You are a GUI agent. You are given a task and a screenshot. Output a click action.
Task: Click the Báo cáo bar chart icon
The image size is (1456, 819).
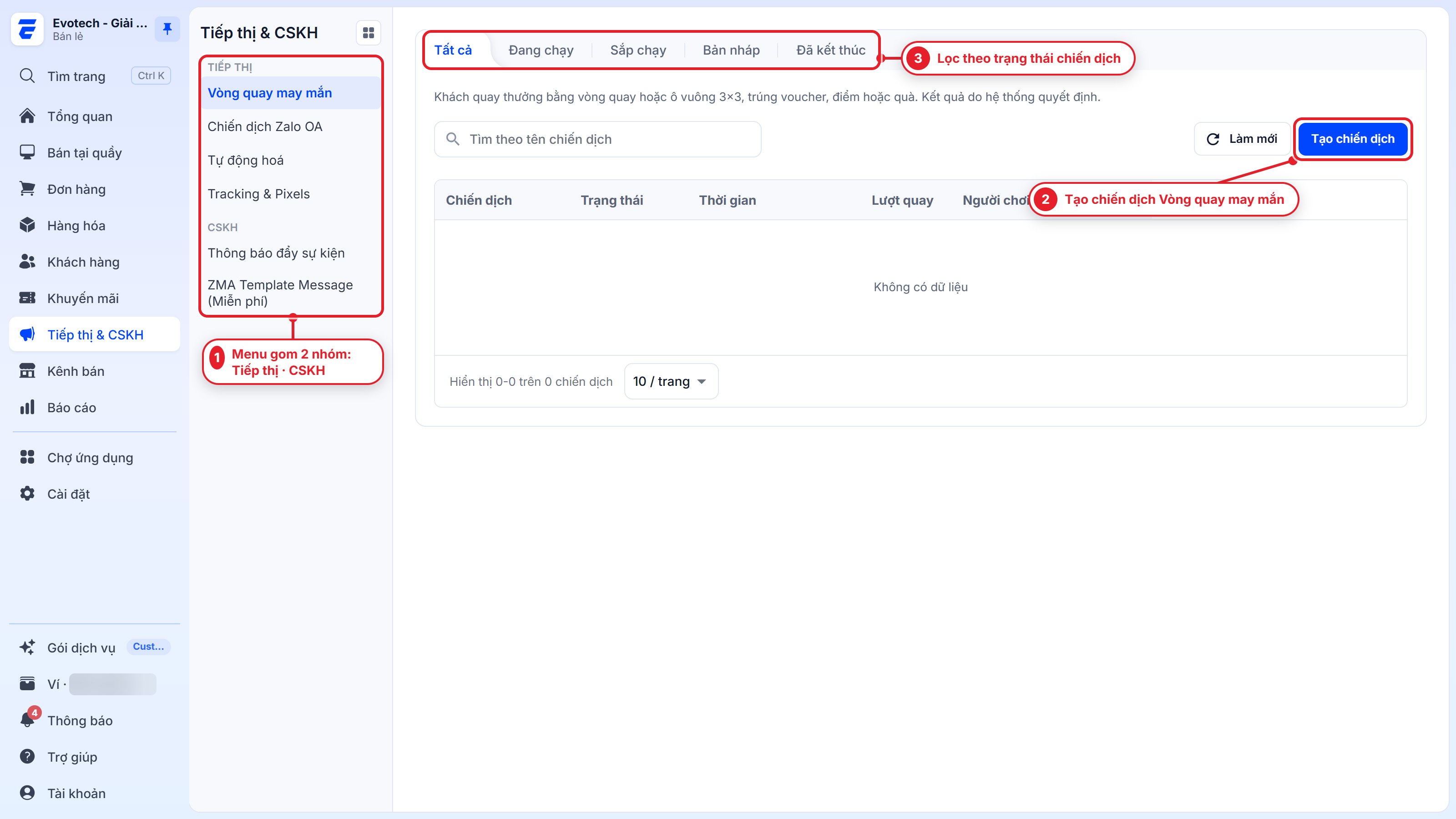27,407
